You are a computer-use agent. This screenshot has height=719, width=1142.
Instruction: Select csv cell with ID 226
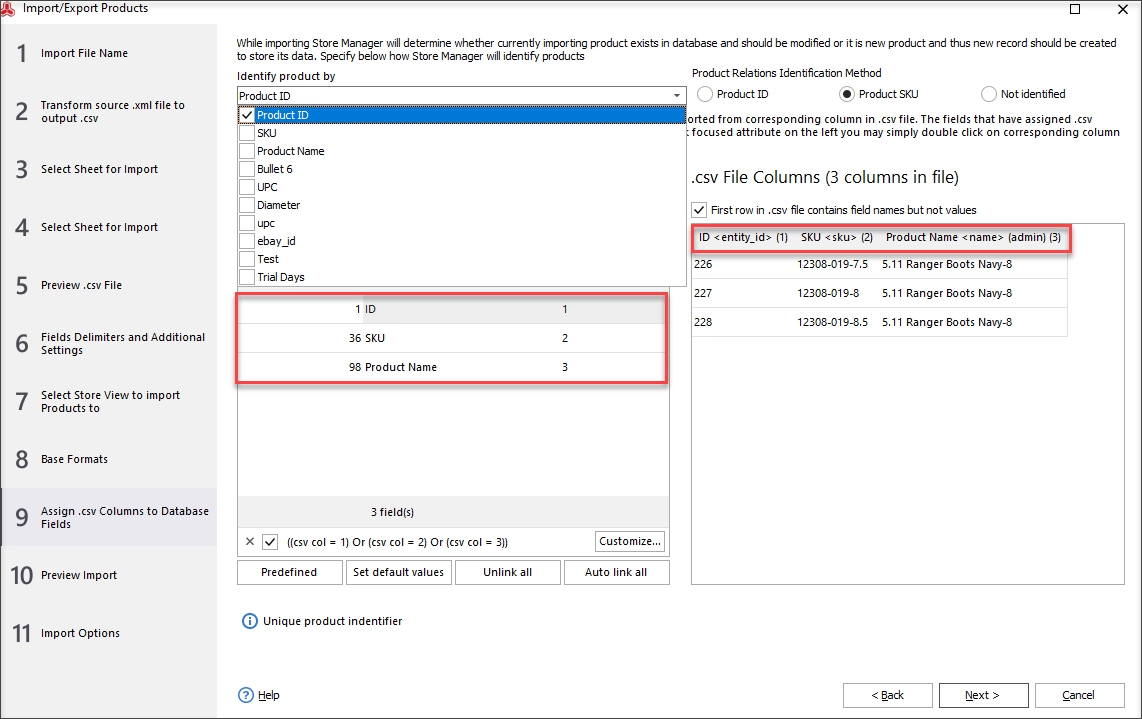pos(743,264)
